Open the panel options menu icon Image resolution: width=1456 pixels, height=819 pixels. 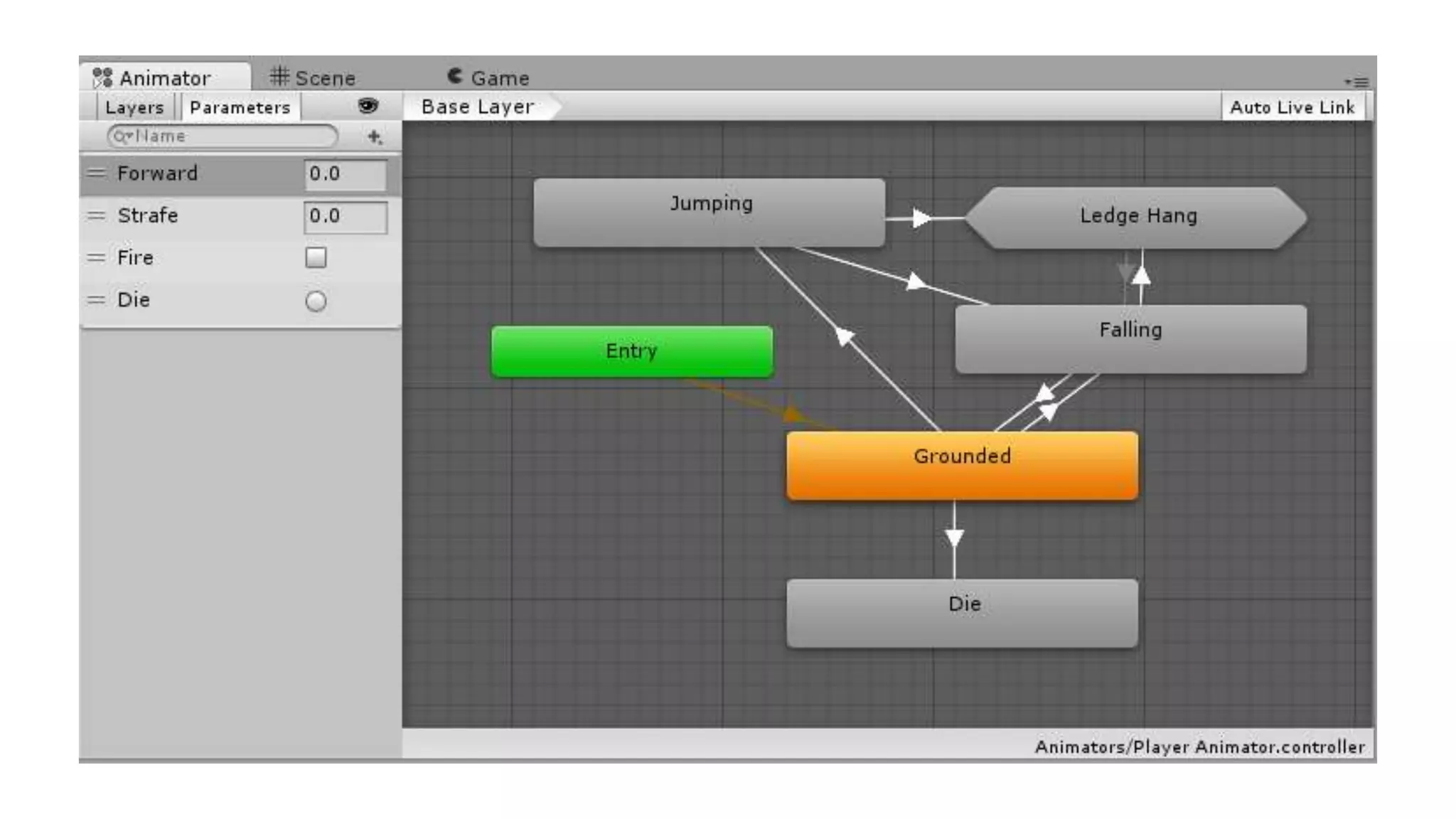point(1357,82)
